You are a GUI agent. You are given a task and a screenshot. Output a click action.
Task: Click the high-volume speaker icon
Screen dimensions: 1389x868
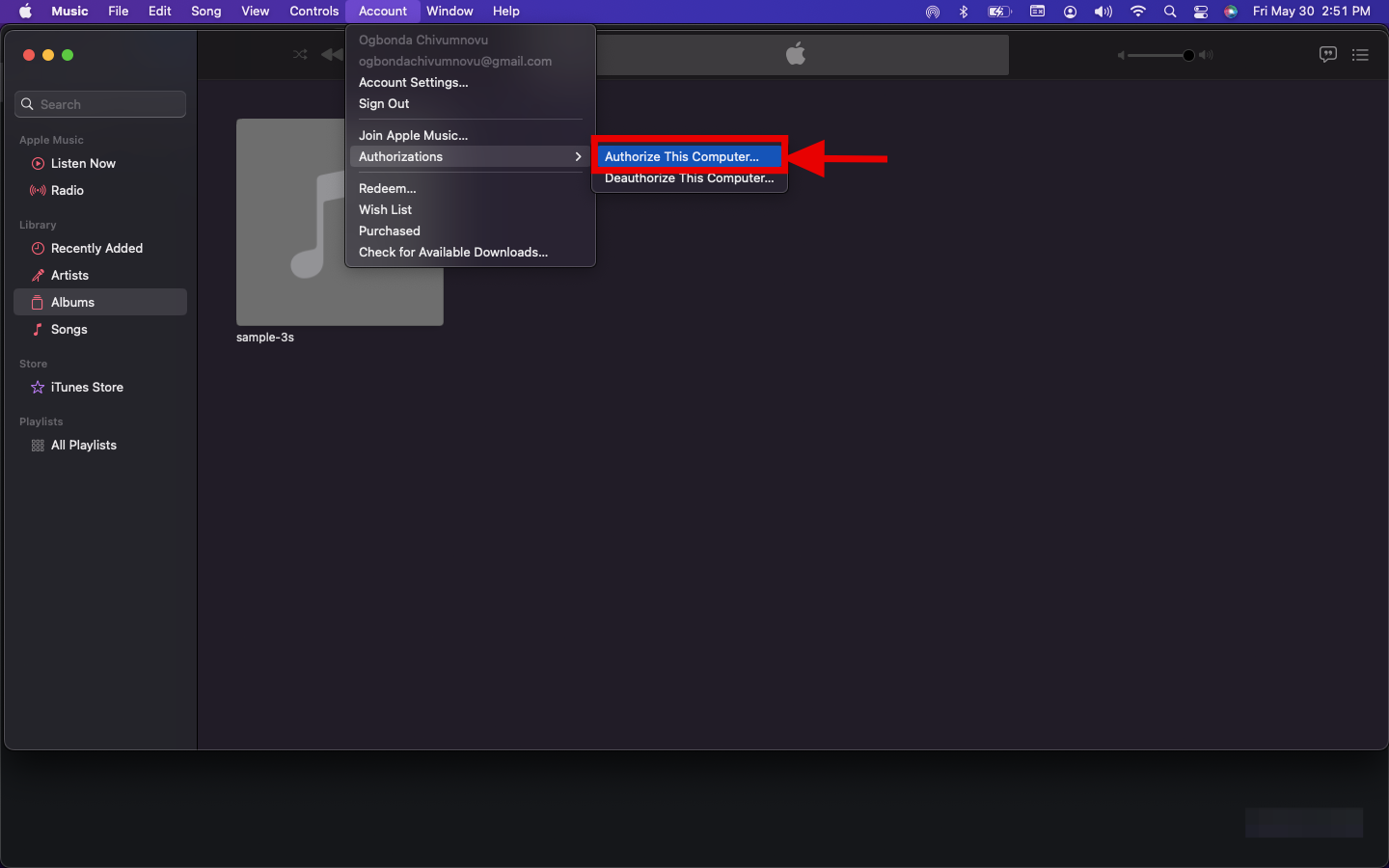pos(1206,55)
